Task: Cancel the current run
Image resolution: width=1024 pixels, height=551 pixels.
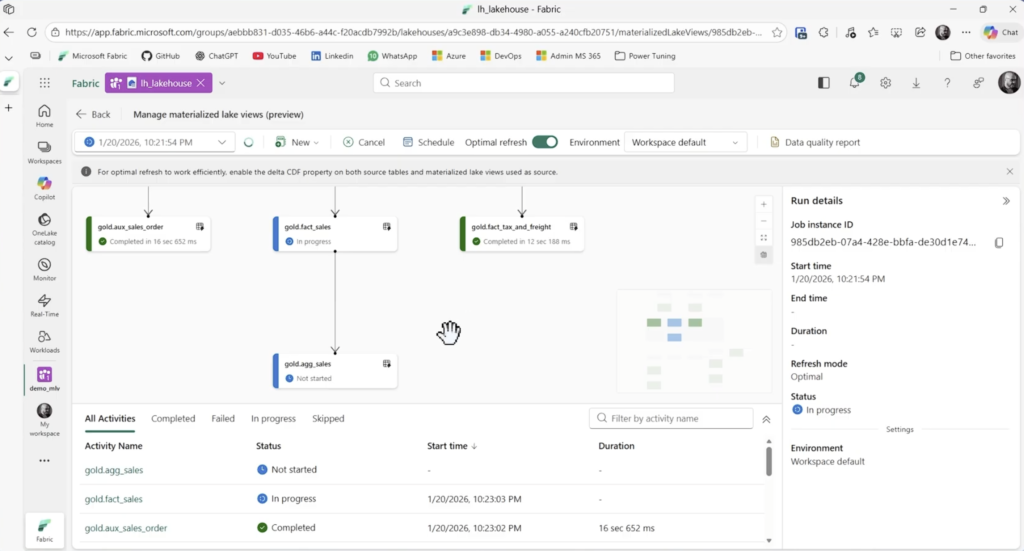Action: (364, 143)
